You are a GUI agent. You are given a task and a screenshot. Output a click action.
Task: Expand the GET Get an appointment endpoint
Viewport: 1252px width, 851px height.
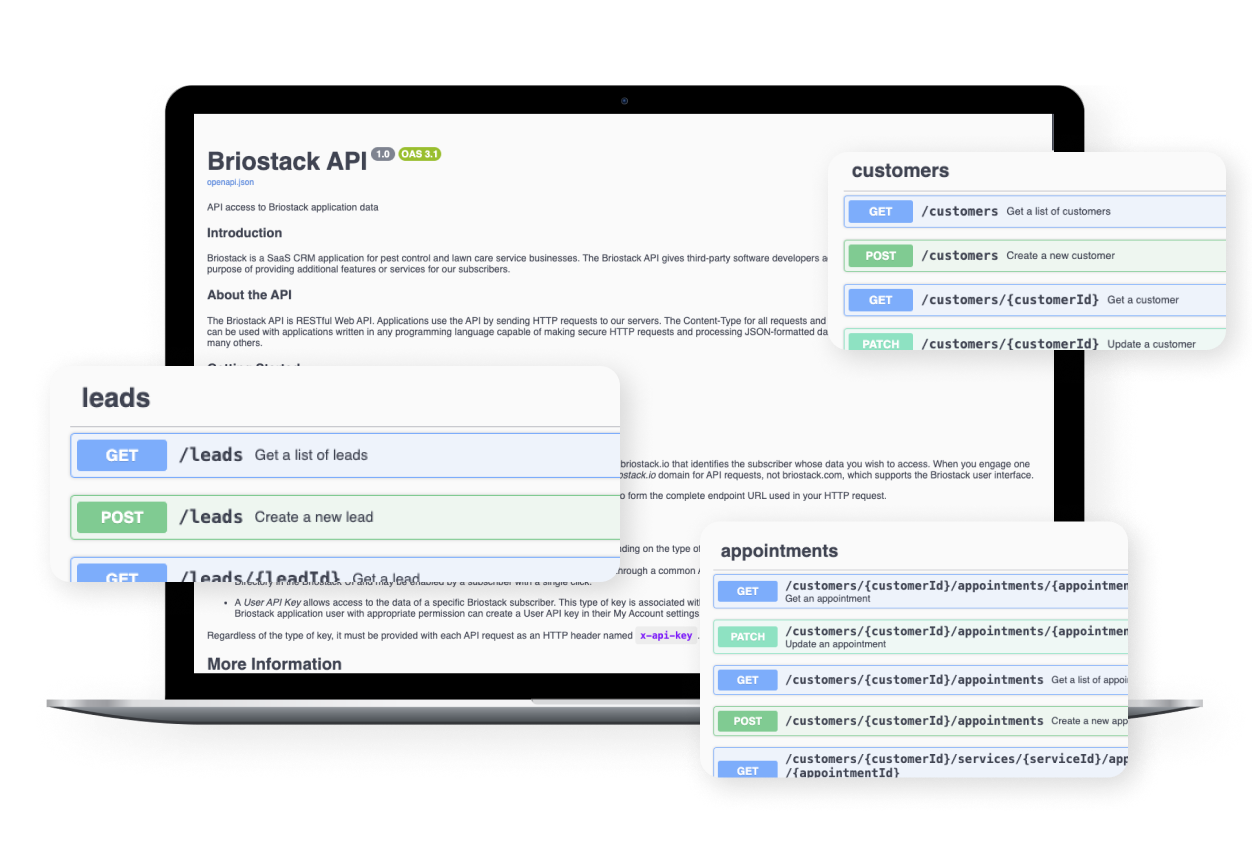pos(921,591)
